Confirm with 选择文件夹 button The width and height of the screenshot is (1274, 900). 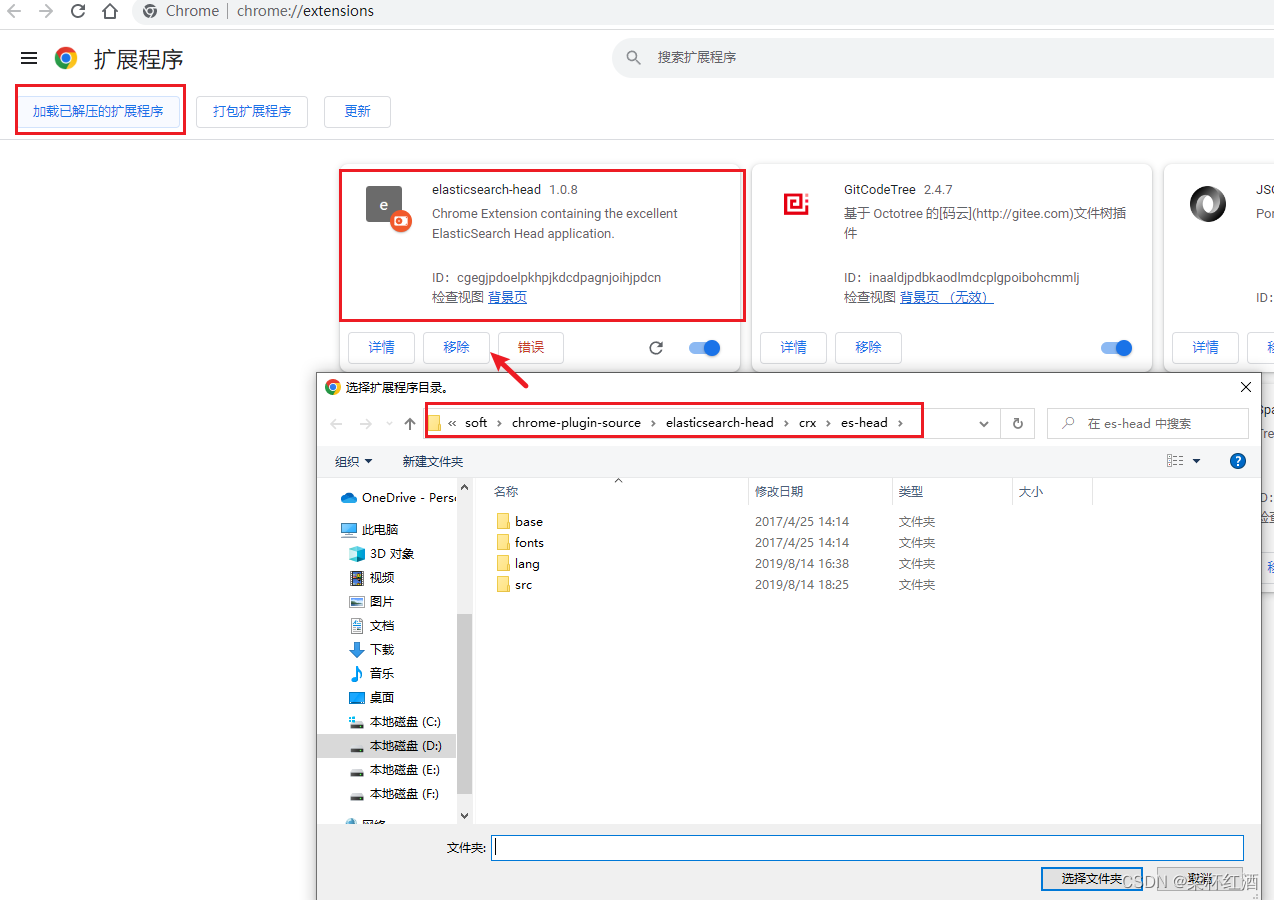(1091, 878)
